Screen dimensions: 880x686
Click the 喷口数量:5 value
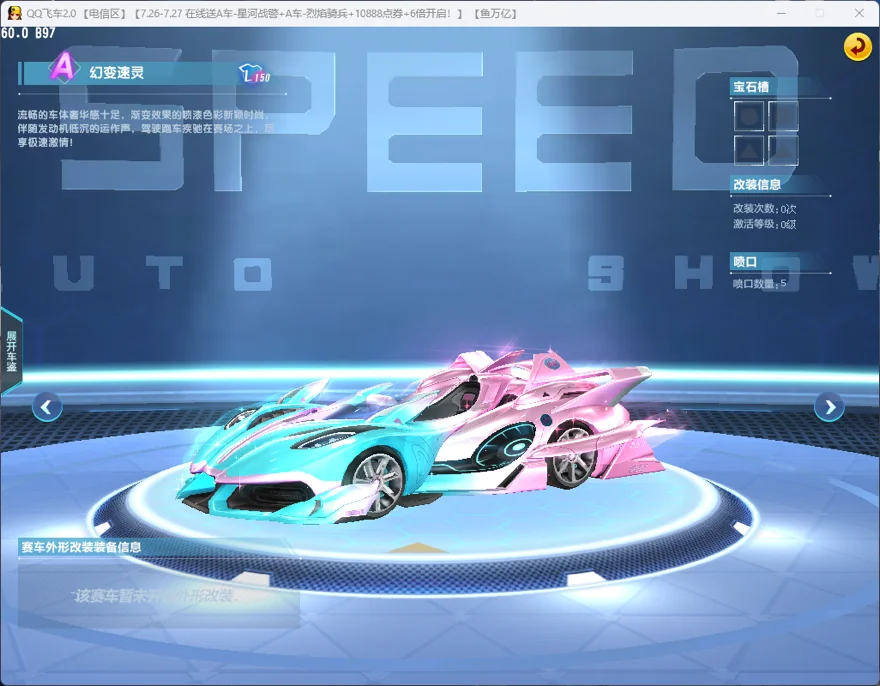(759, 283)
